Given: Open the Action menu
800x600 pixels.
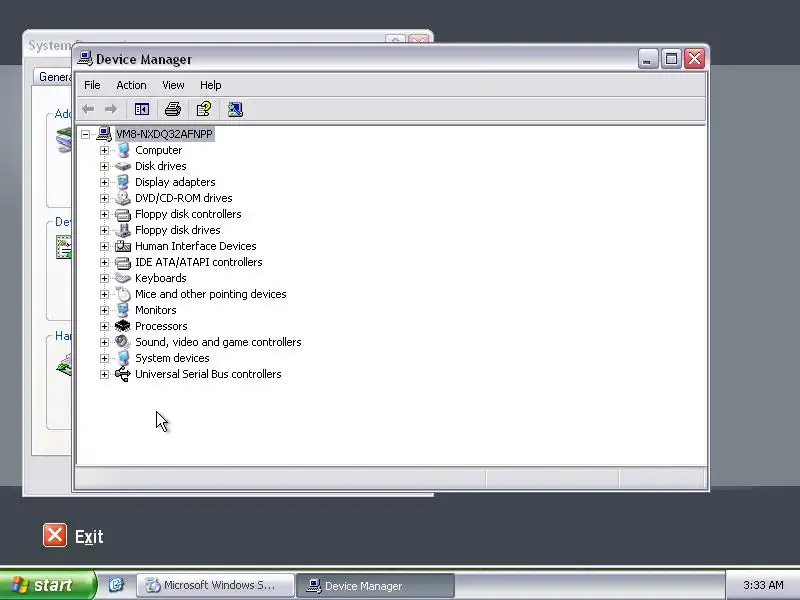Looking at the screenshot, I should tap(131, 85).
